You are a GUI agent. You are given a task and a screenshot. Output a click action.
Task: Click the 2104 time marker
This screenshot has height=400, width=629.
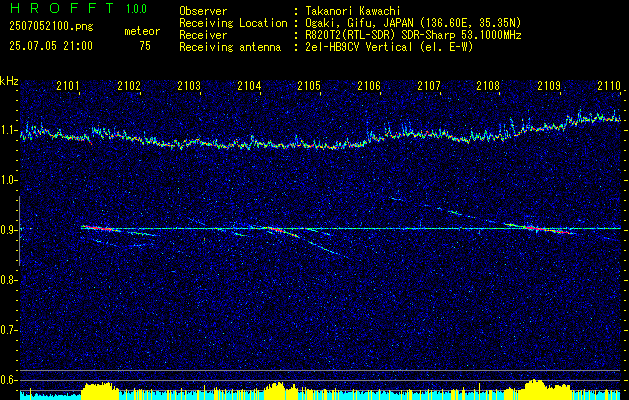(x=249, y=85)
